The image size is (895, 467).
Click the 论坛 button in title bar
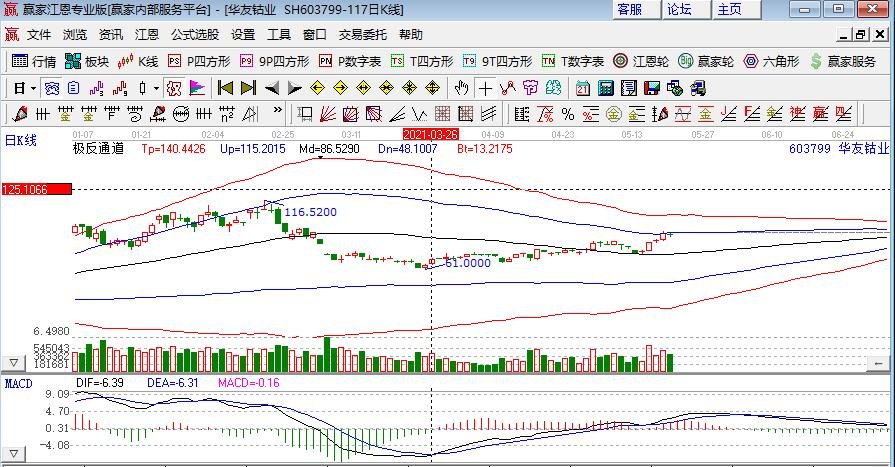click(687, 9)
